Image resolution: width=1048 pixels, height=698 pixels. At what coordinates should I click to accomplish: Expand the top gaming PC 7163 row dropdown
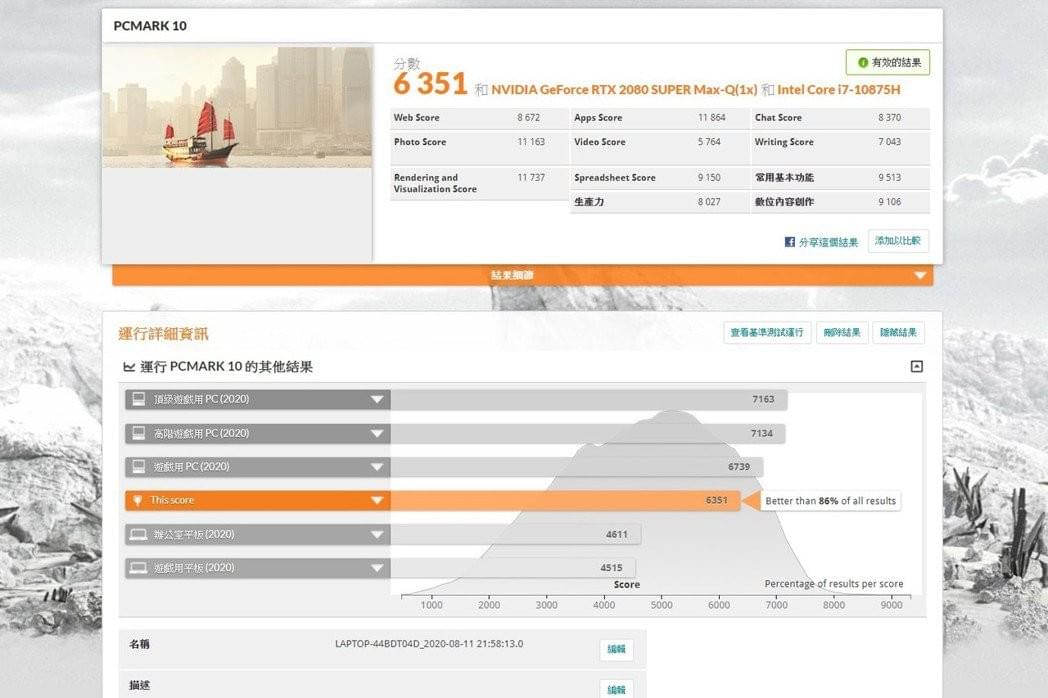[x=377, y=400]
